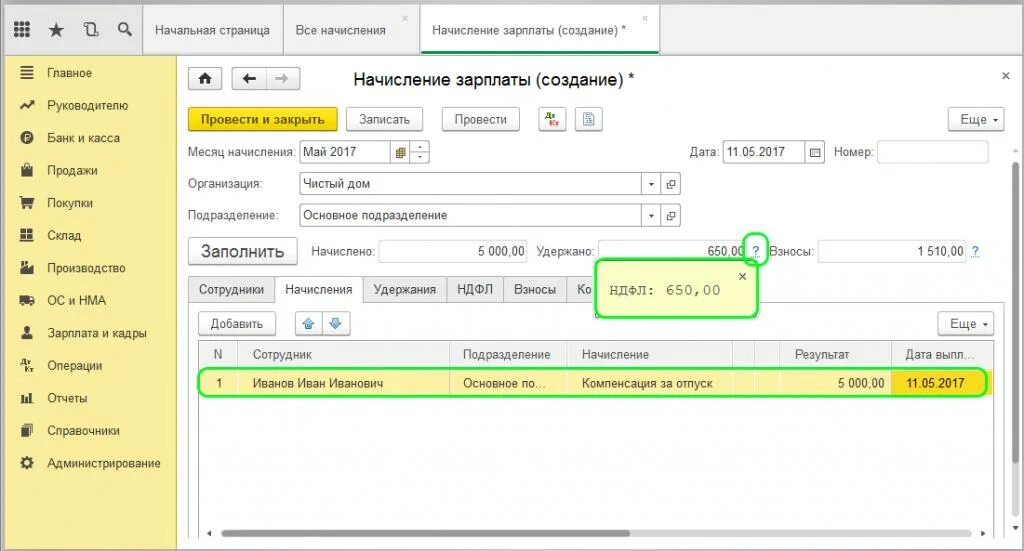Switch to Удержания tab
The width and height of the screenshot is (1024, 551).
coord(405,290)
